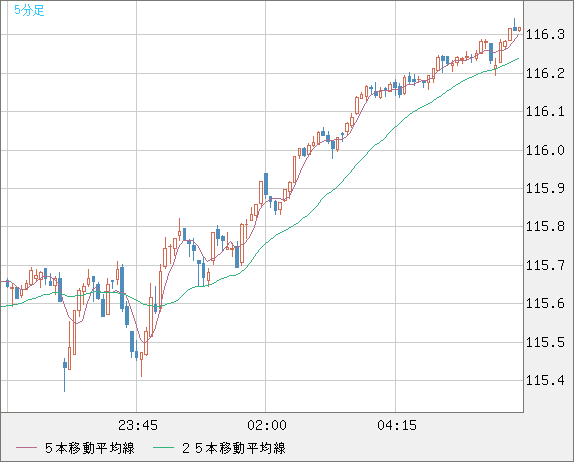This screenshot has height=462, width=574.
Task: Click the 23:45 time axis label
Action: click(138, 425)
